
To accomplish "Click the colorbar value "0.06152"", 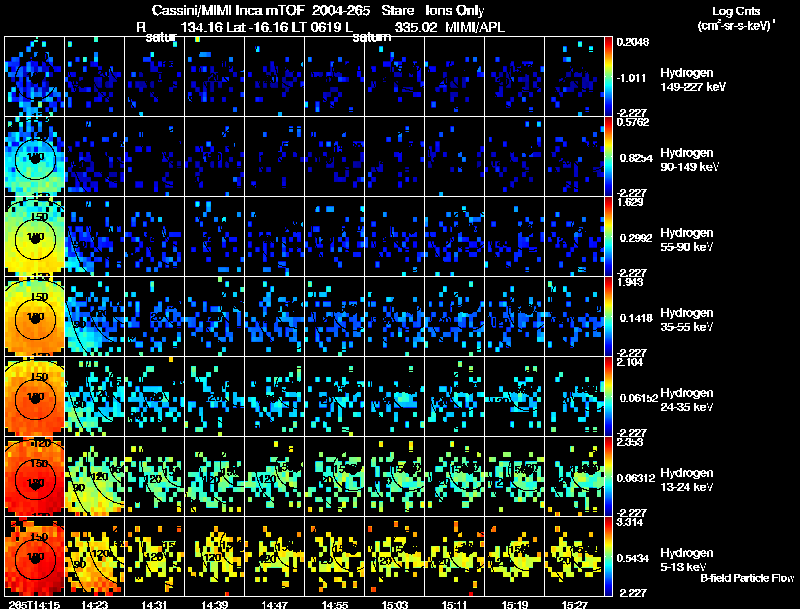I will pos(639,398).
